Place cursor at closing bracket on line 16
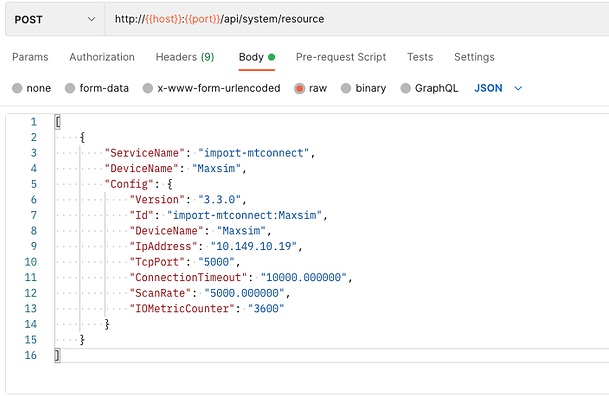The height and width of the screenshot is (396, 609). 57,355
